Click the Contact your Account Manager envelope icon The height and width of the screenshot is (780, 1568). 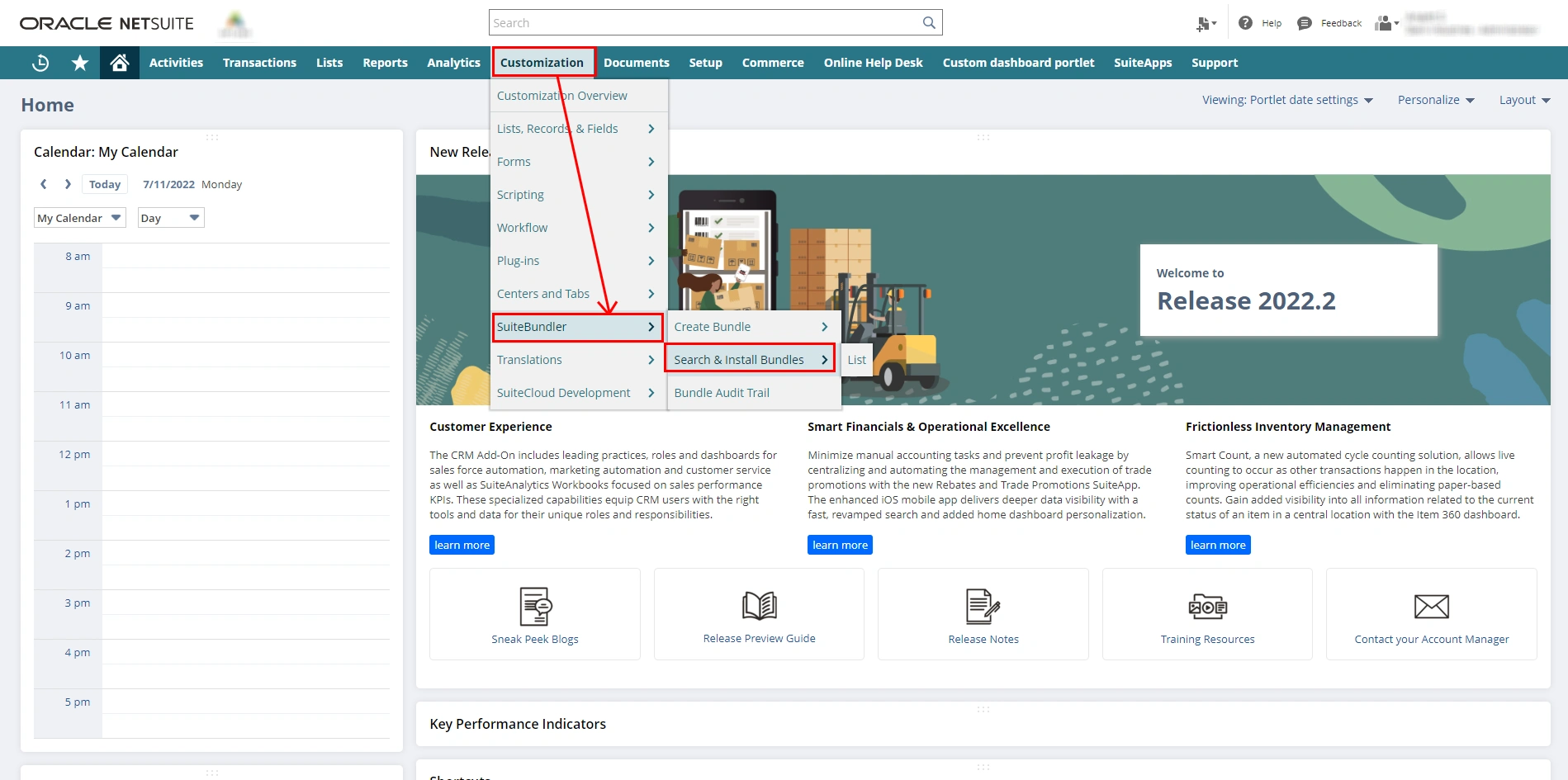point(1431,607)
